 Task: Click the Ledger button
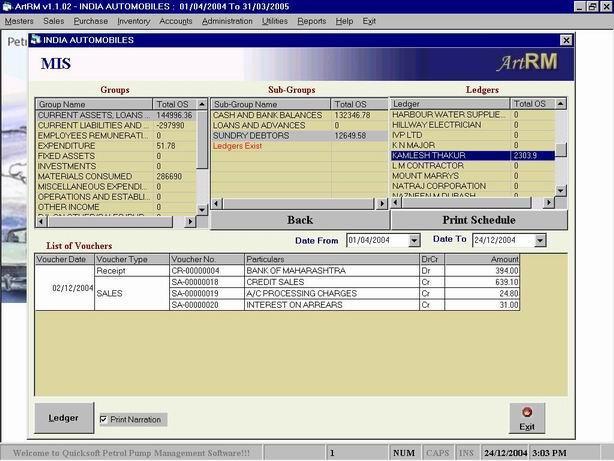point(64,418)
